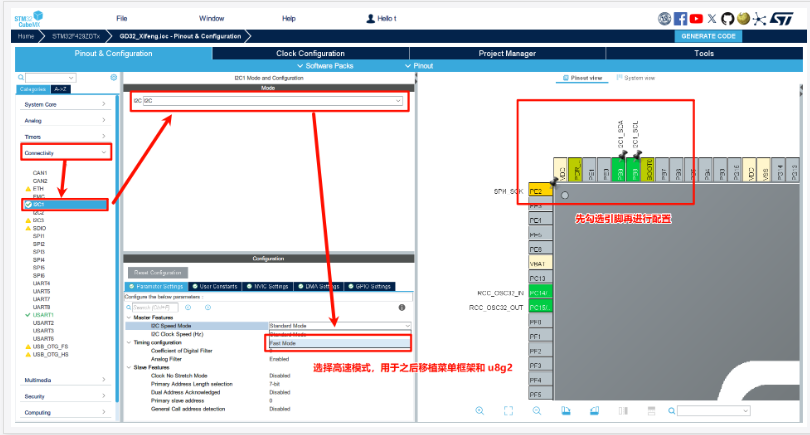Viewport: 810px width, 435px height.
Task: Select CAN1 in the peripheral list
Action: point(40,173)
